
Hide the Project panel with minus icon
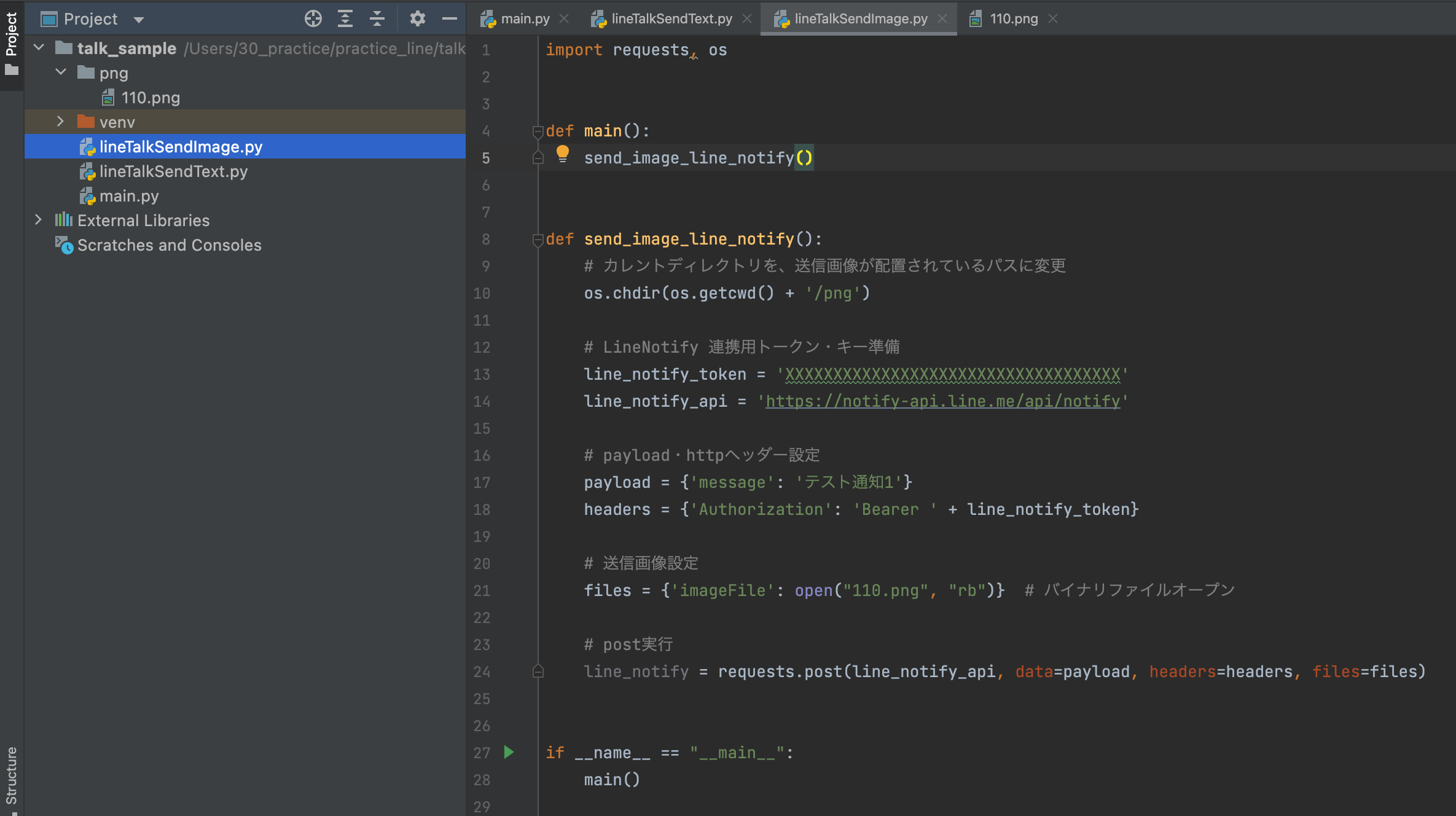coord(450,19)
